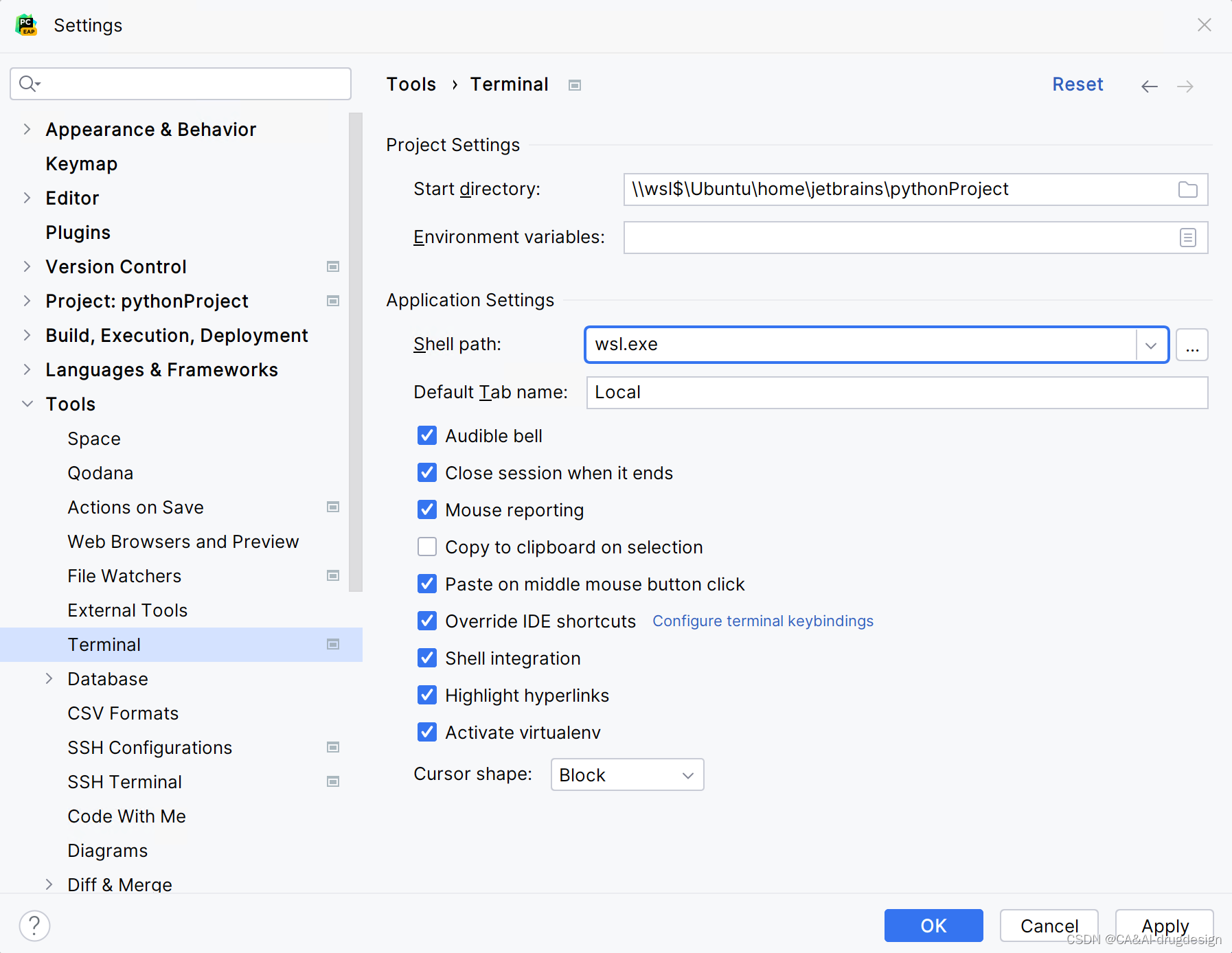Open the Keymap settings page
Image resolution: width=1232 pixels, height=953 pixels.
point(82,163)
